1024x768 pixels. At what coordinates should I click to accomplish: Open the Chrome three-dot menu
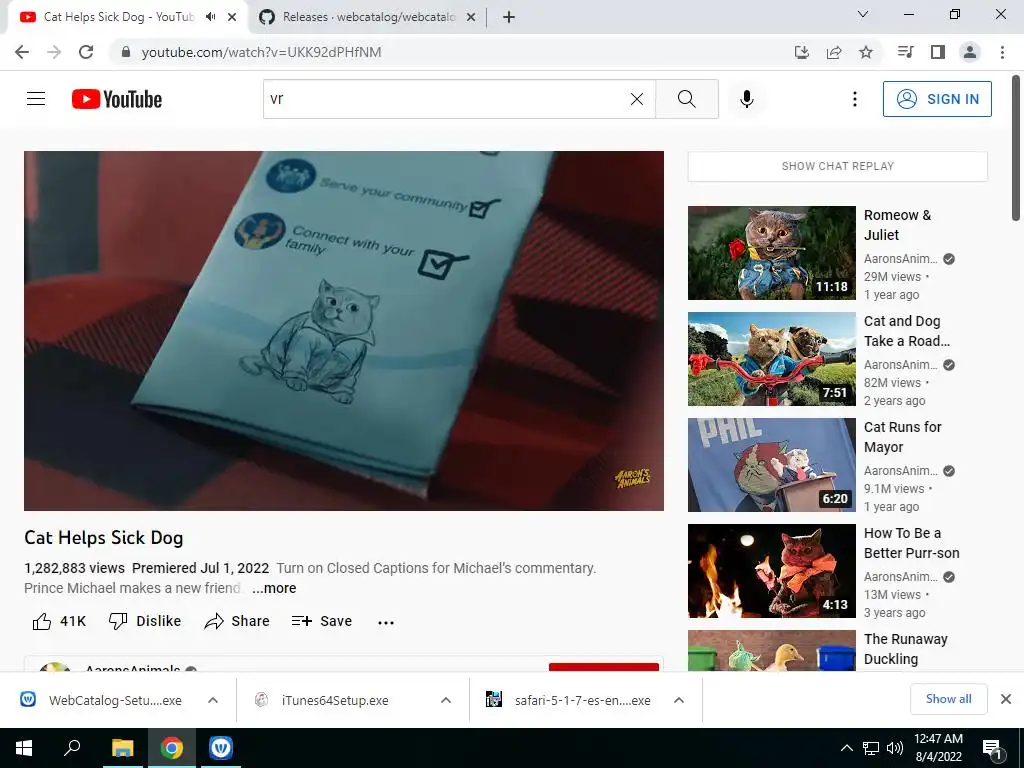pos(1002,52)
